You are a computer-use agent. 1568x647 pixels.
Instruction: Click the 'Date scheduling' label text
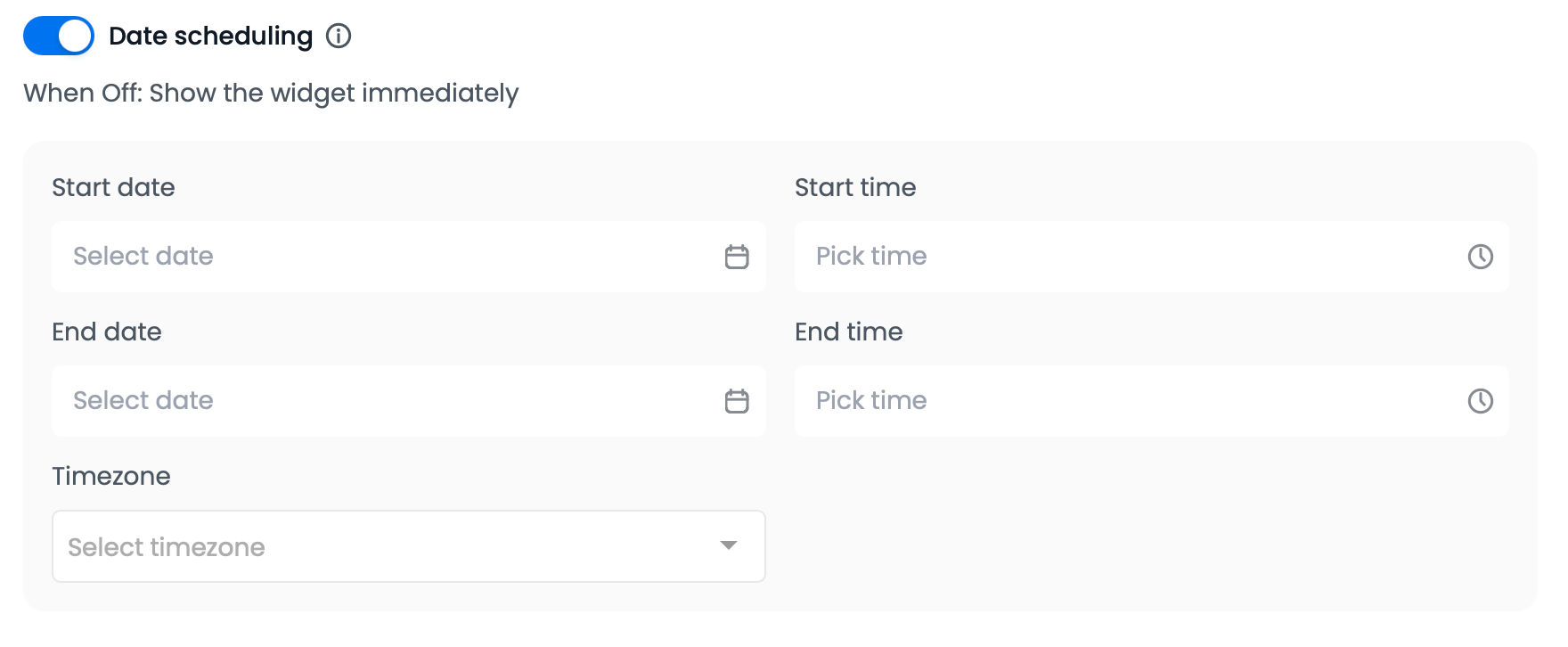(210, 37)
